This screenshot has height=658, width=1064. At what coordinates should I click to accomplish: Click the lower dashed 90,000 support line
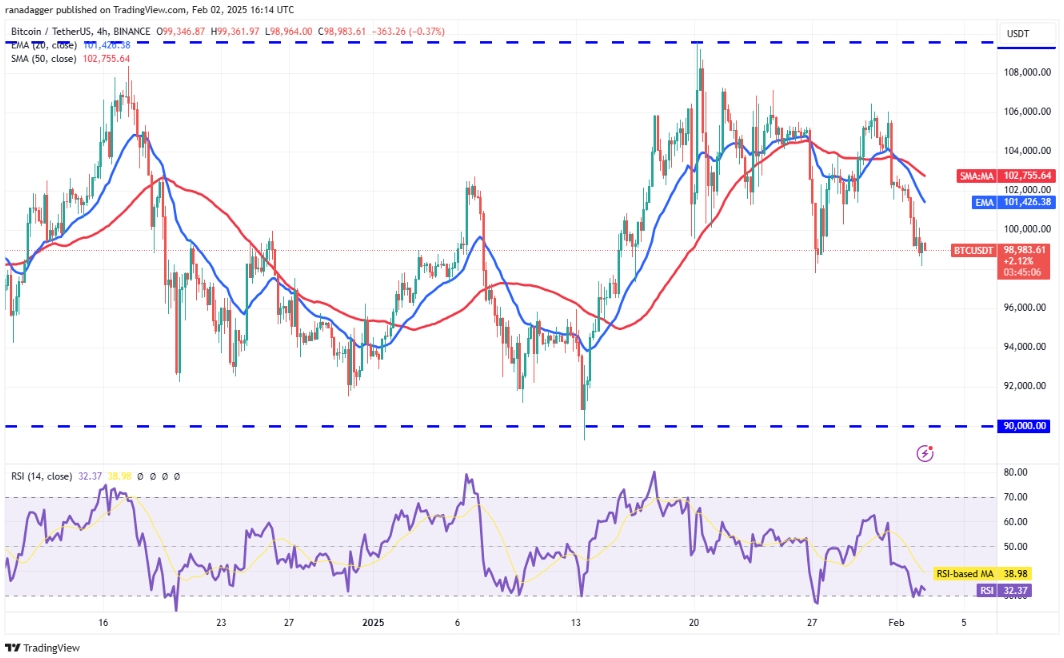501,426
